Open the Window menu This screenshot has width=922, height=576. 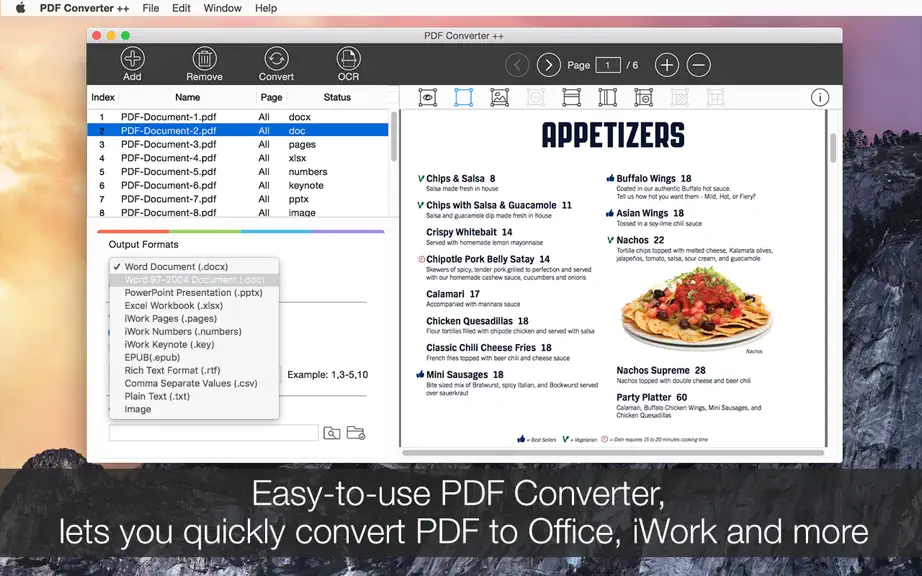click(222, 8)
